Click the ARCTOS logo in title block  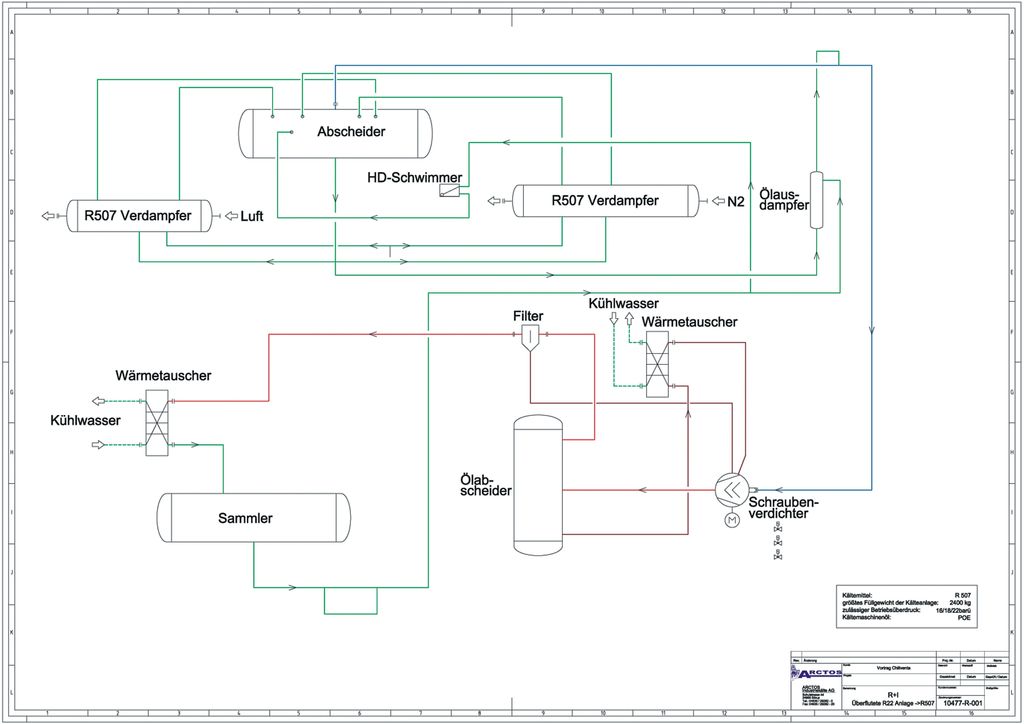[814, 676]
